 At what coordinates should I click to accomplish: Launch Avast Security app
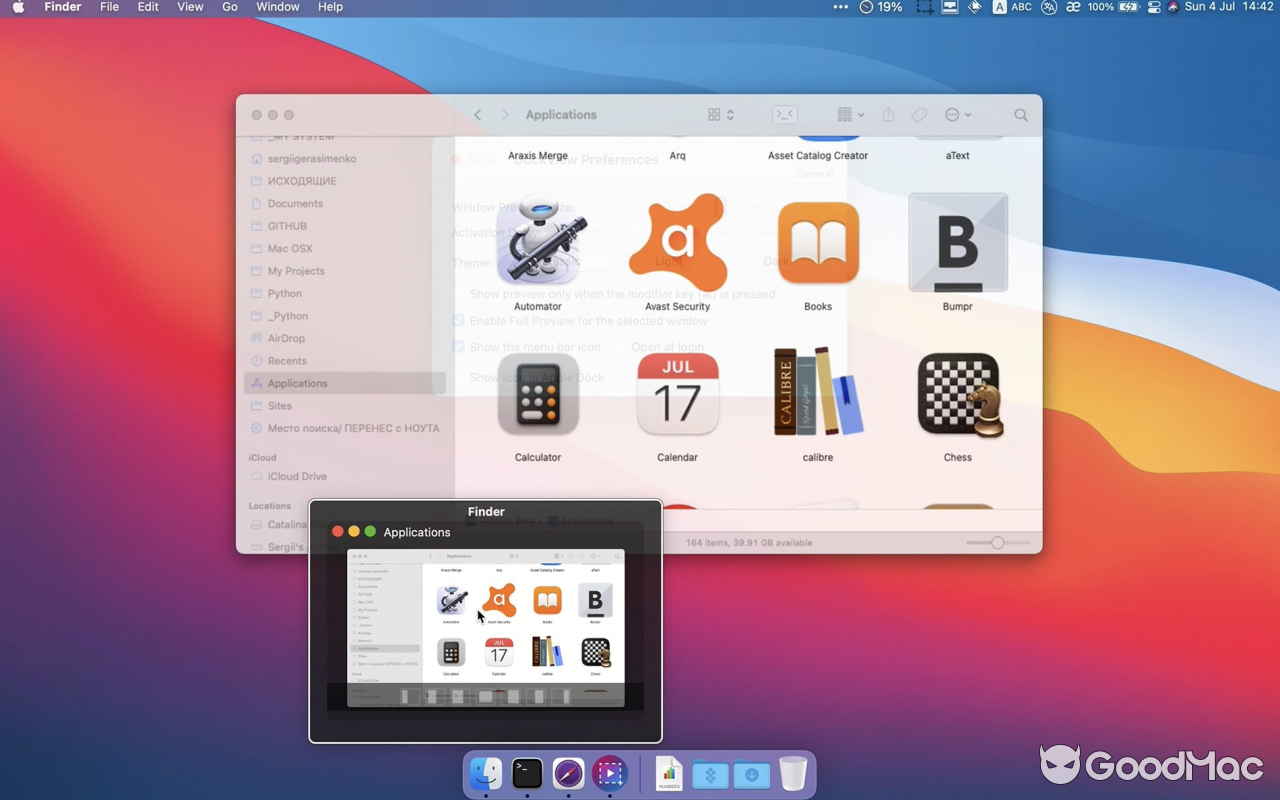[x=678, y=243]
